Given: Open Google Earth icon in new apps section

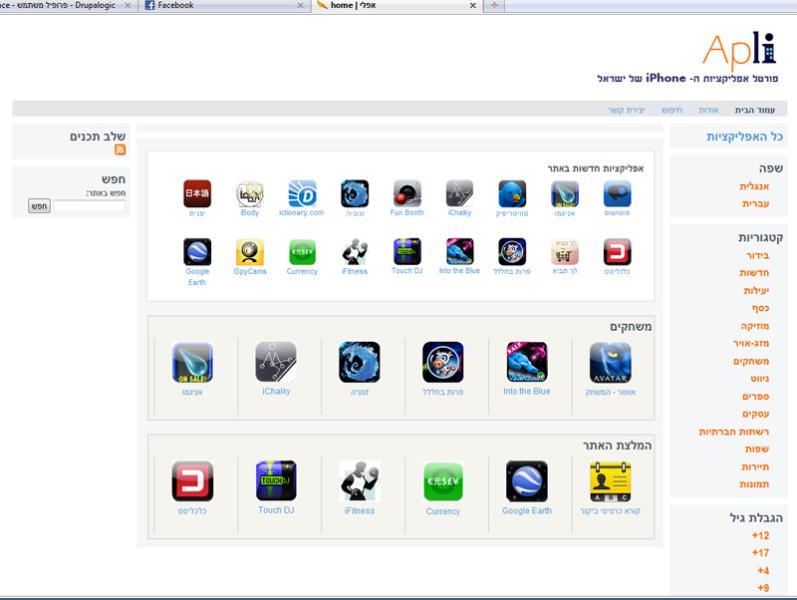Looking at the screenshot, I should coord(197,252).
